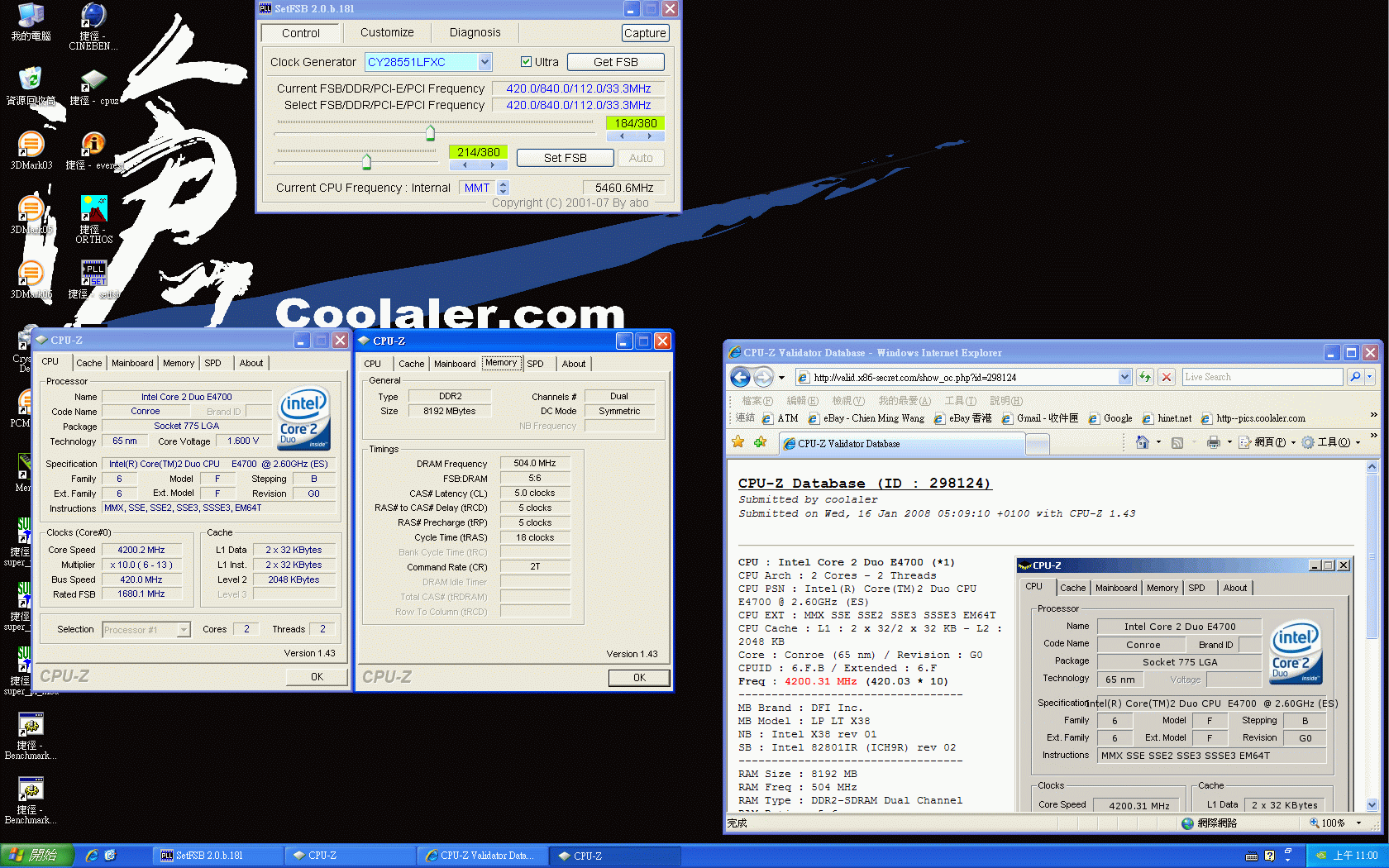1389x868 pixels.
Task: Click left arrow under 184/380 value
Action: 622,136
